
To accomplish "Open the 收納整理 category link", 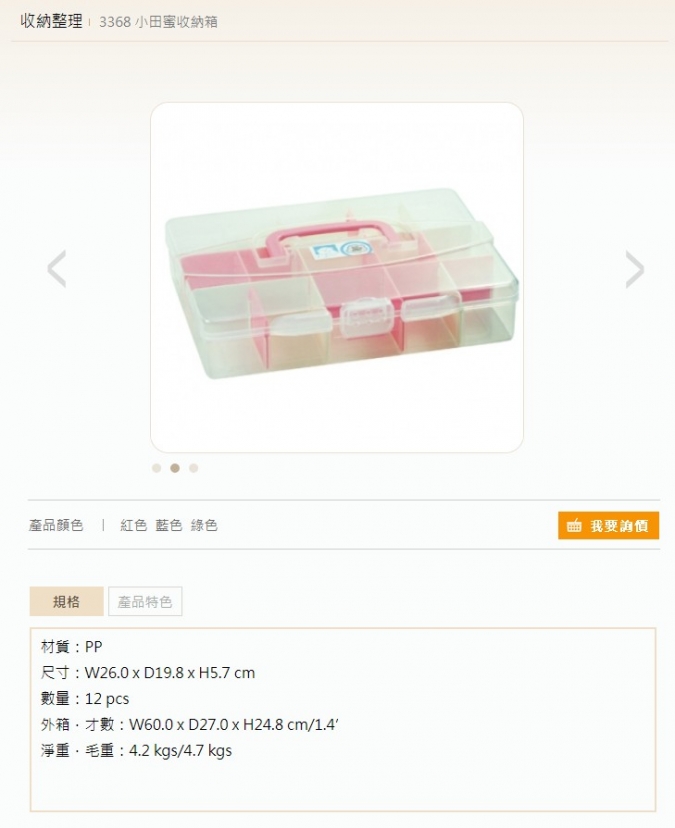I will pos(51,21).
